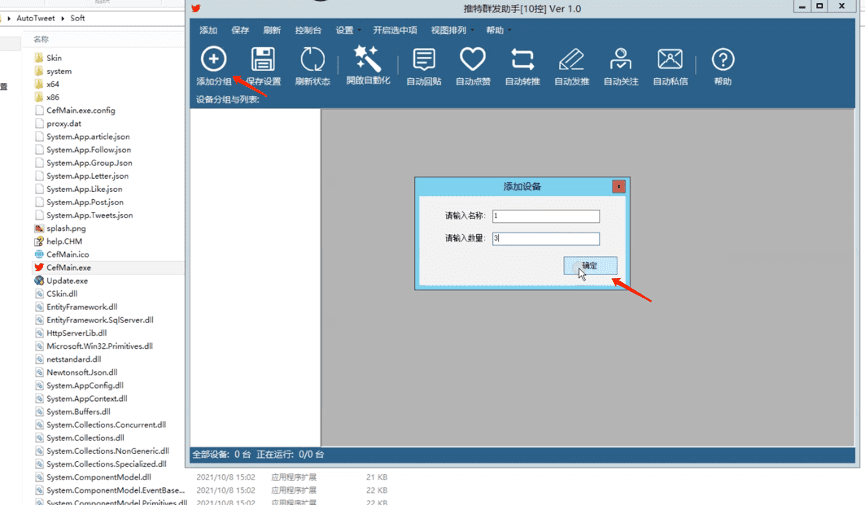Image resolution: width=866 pixels, height=506 pixels.
Task: Select System.Buffers.dll file name
Action: point(78,412)
